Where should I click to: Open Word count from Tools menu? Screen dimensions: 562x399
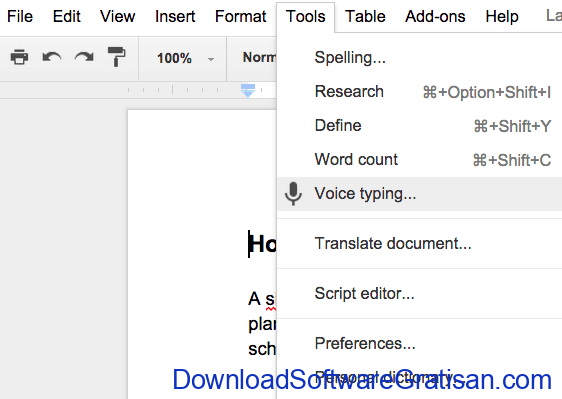coord(419,160)
